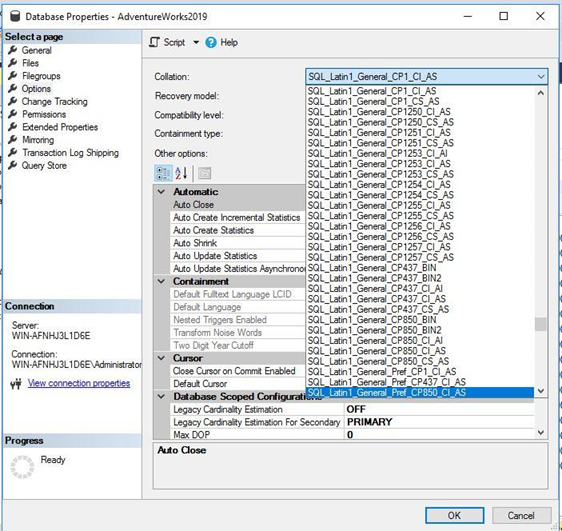
Task: Click property grid scroll down arrow
Action: 541,433
